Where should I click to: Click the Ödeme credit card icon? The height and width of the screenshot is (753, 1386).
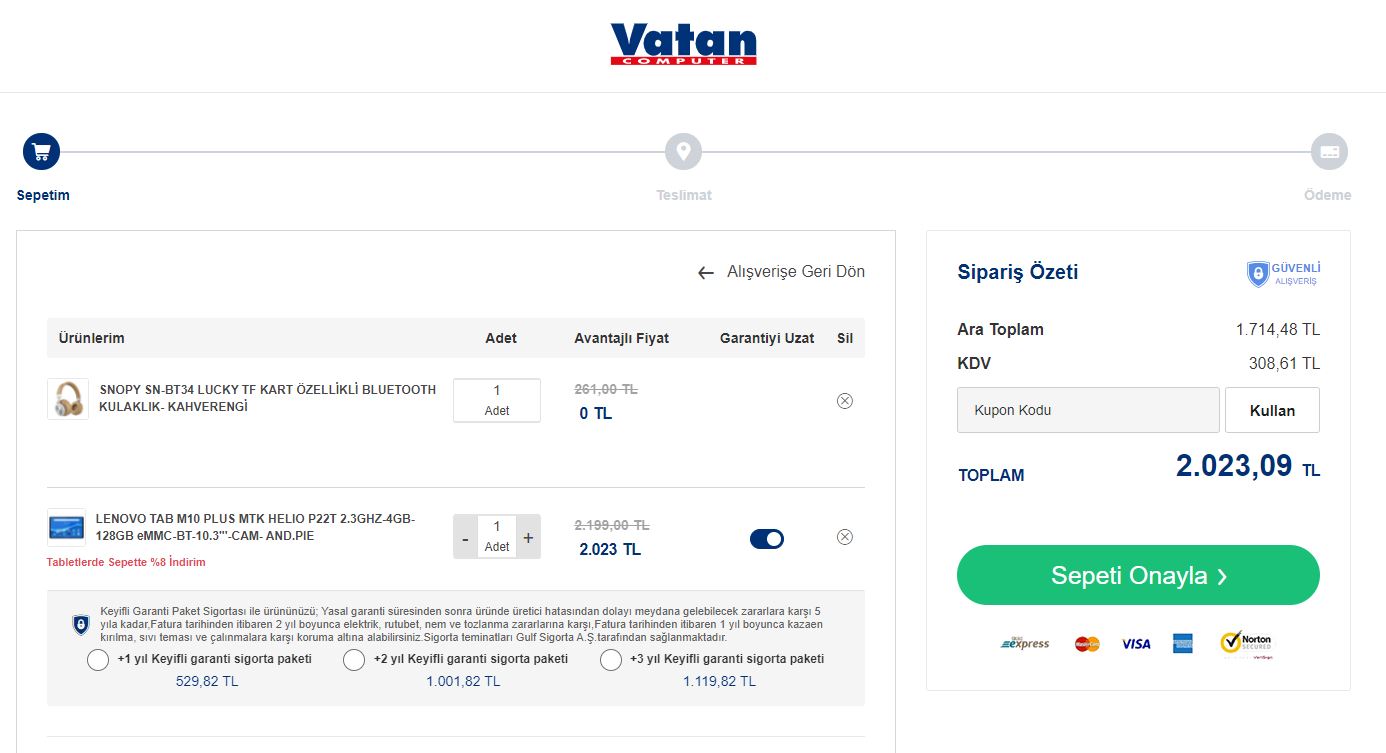[1329, 152]
